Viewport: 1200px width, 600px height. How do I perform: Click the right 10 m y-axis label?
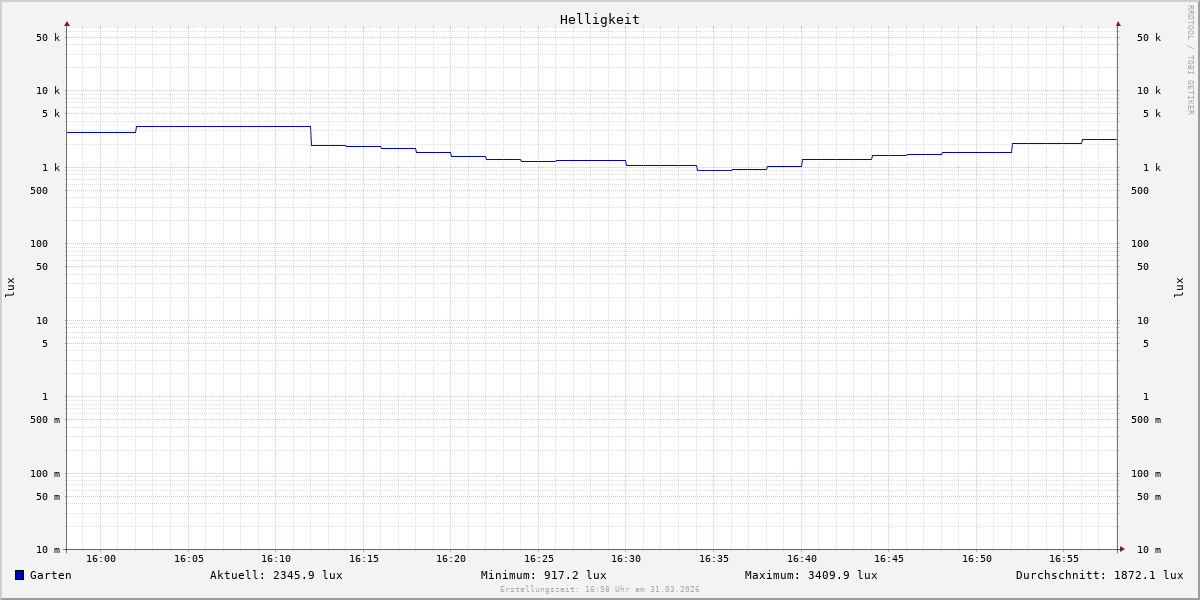coord(1148,550)
